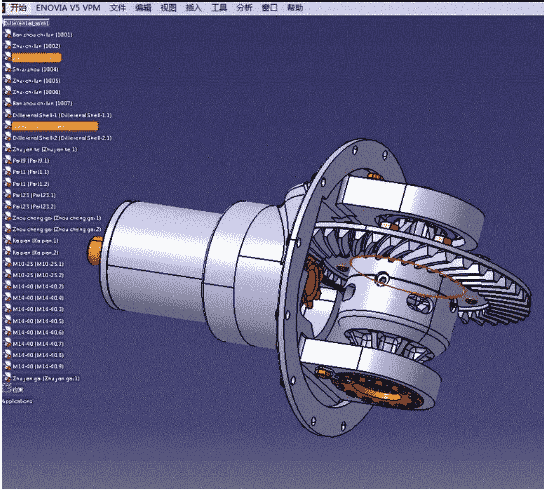The height and width of the screenshot is (490, 544).
Task: Select the M10-25 (M10-25.2) entry
Action: point(38,275)
